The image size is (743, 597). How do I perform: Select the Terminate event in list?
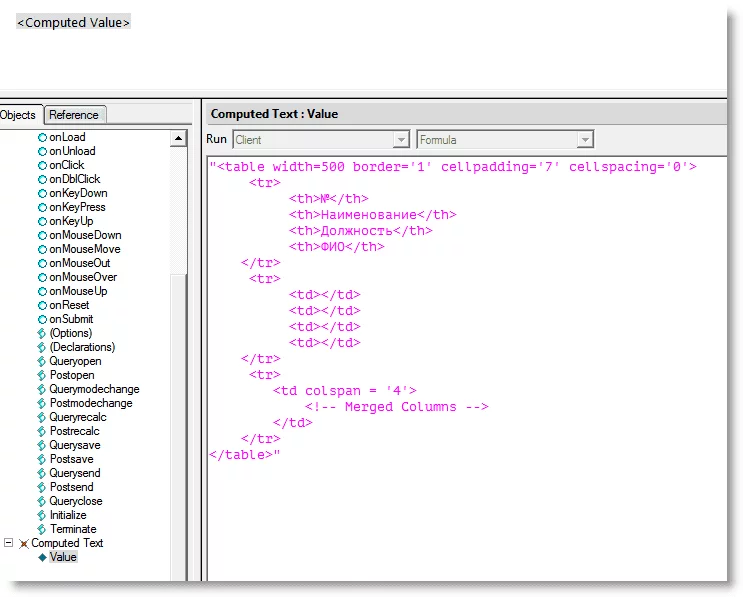[73, 529]
